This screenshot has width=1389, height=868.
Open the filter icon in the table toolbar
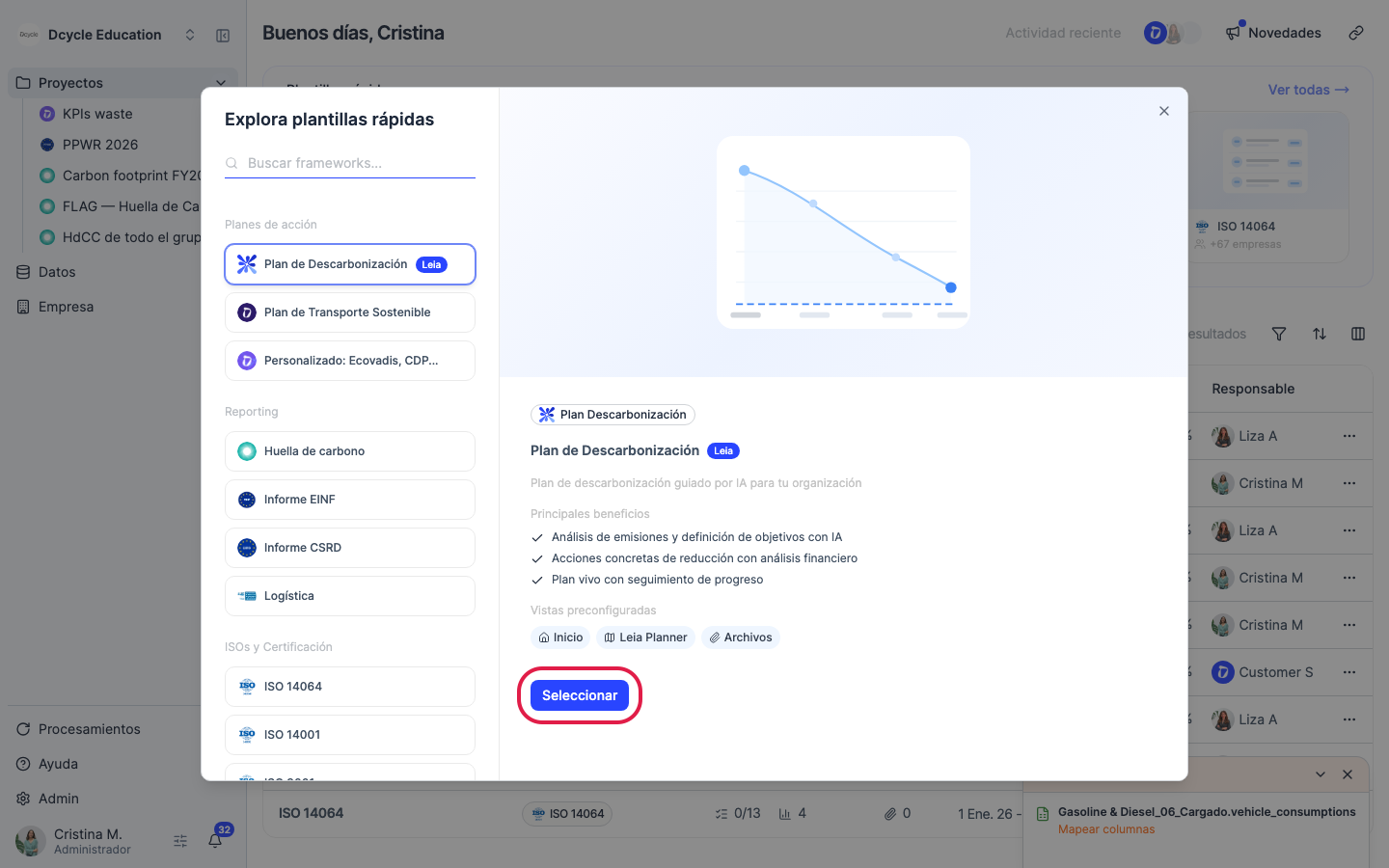[x=1279, y=334]
